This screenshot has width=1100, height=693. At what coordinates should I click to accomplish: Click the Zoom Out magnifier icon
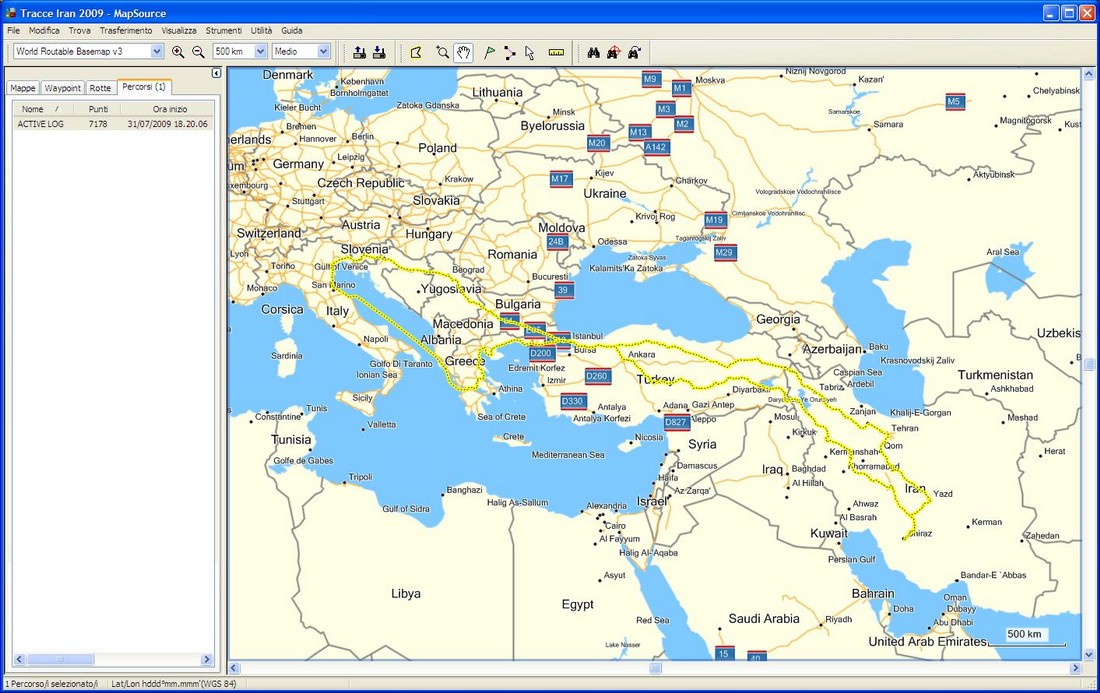click(x=199, y=52)
